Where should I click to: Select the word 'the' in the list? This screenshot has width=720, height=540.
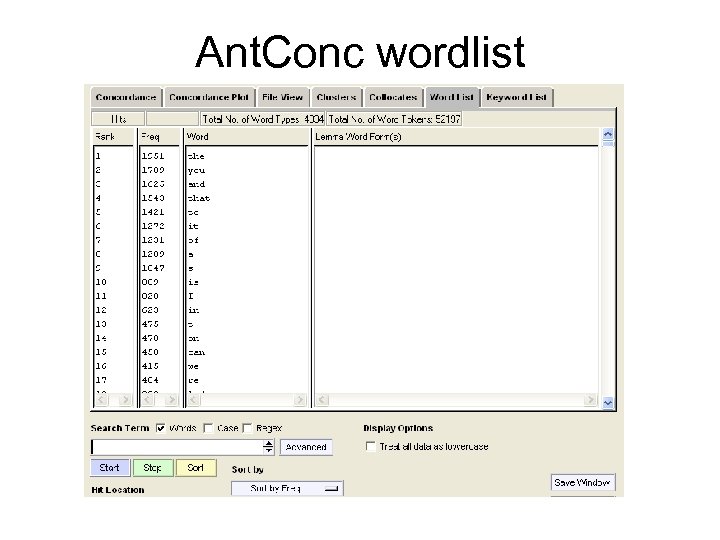click(196, 157)
